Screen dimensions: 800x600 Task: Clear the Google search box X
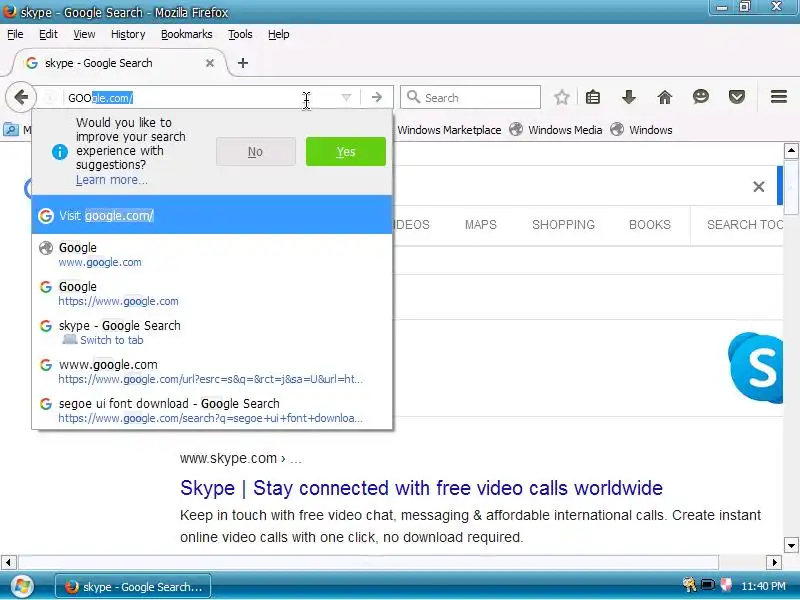coord(759,187)
